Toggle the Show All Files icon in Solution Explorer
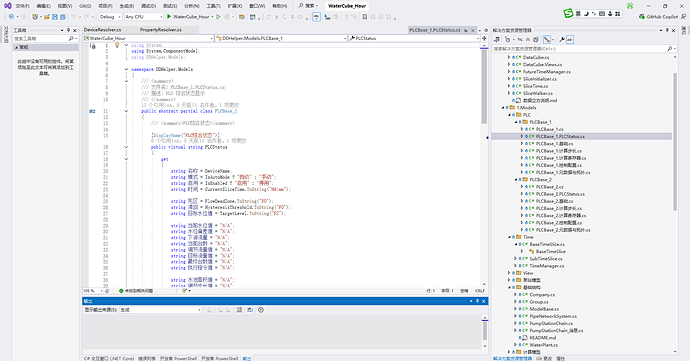Screen dimensions: 690x361 pos(536,39)
